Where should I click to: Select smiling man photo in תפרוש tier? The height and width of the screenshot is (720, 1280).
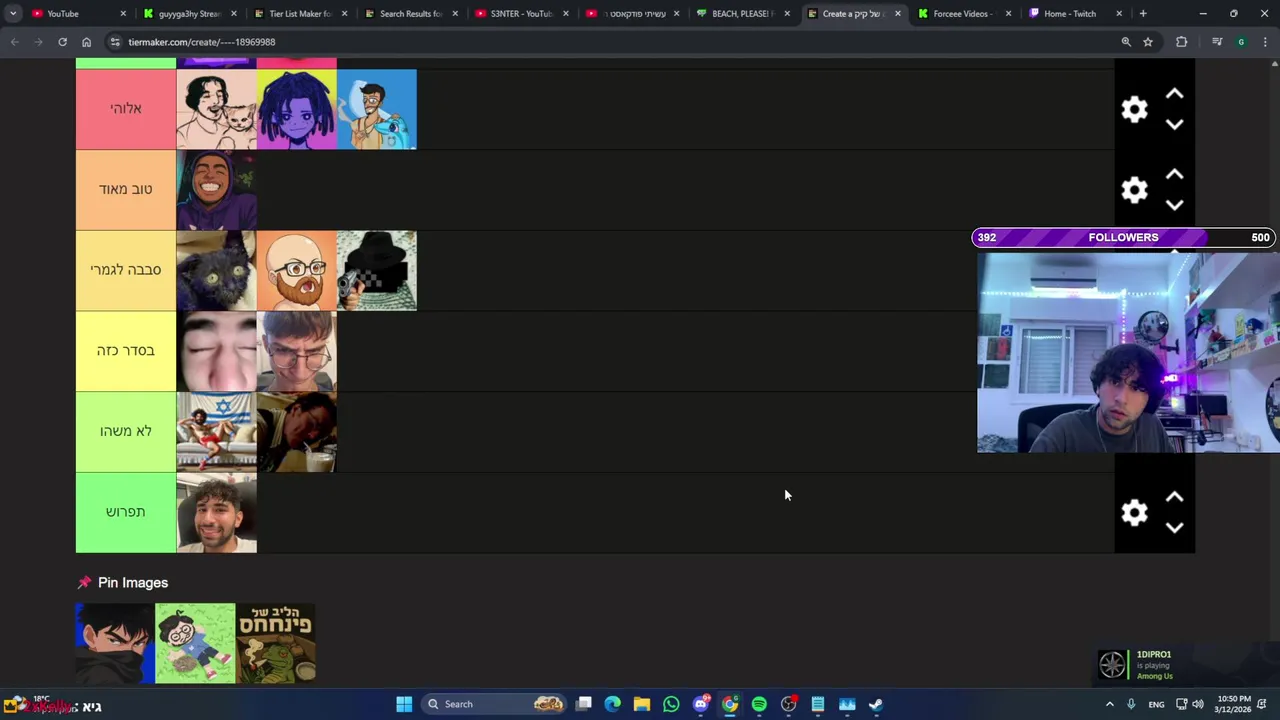[217, 512]
